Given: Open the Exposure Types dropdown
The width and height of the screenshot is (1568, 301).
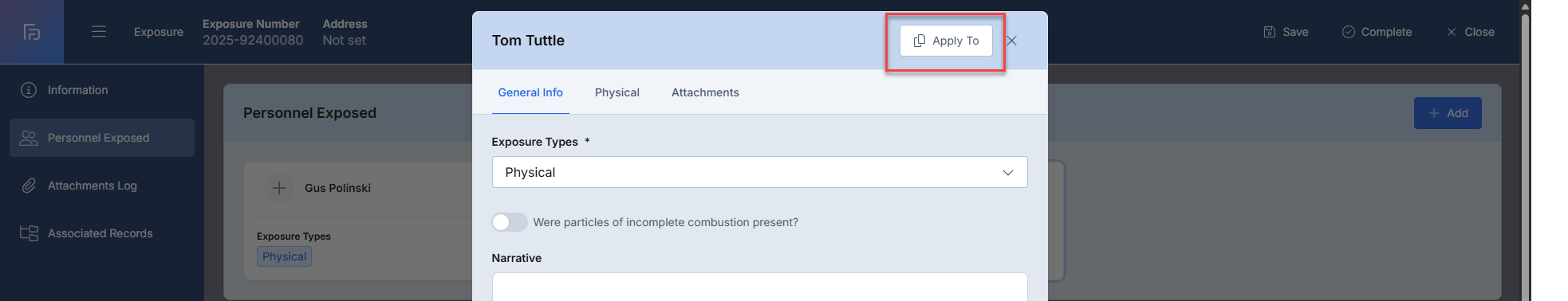Looking at the screenshot, I should tap(759, 172).
